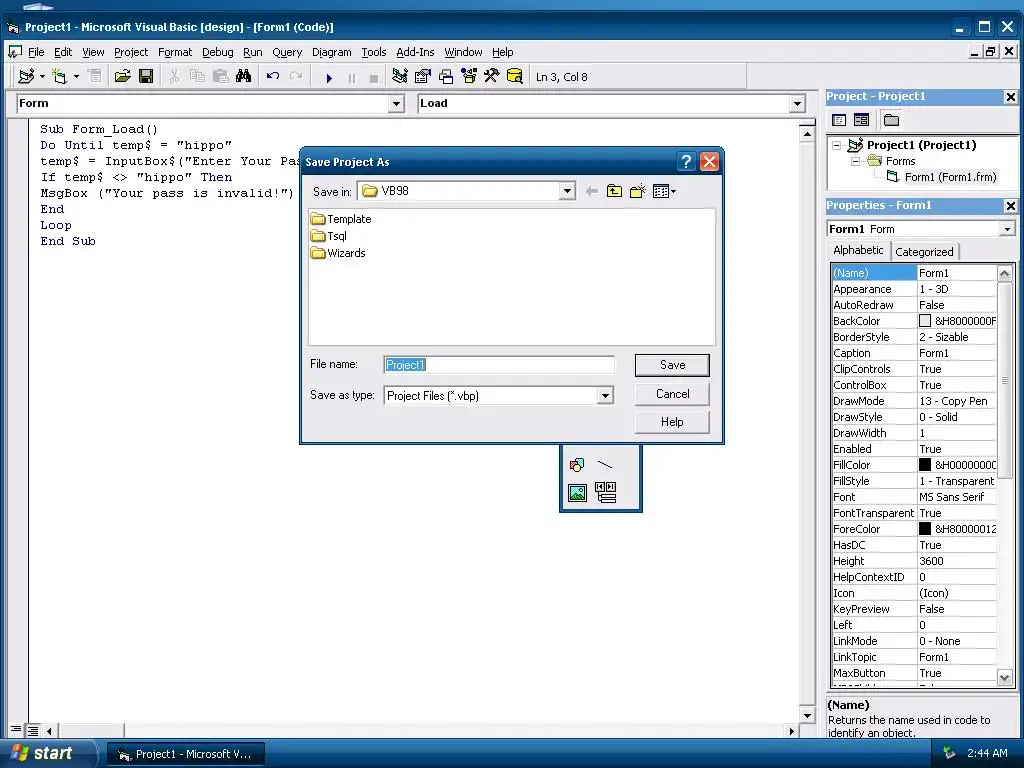Open Object Browser toolbar icon

469,76
